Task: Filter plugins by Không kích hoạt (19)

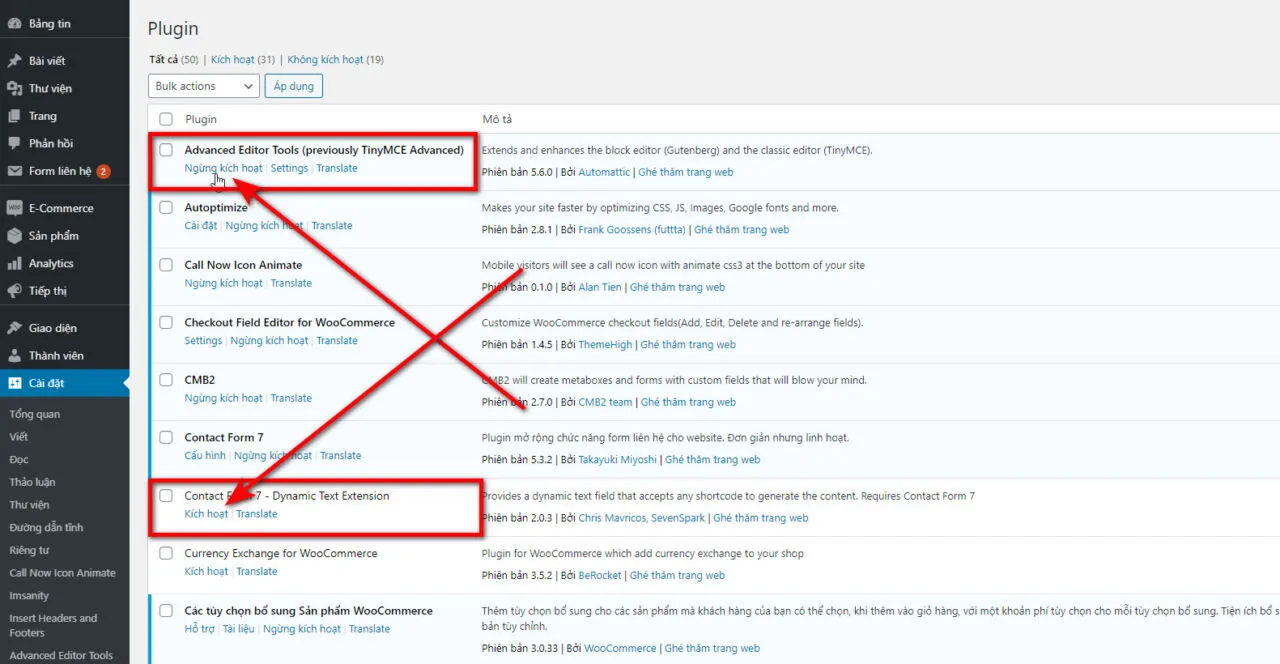Action: (335, 60)
